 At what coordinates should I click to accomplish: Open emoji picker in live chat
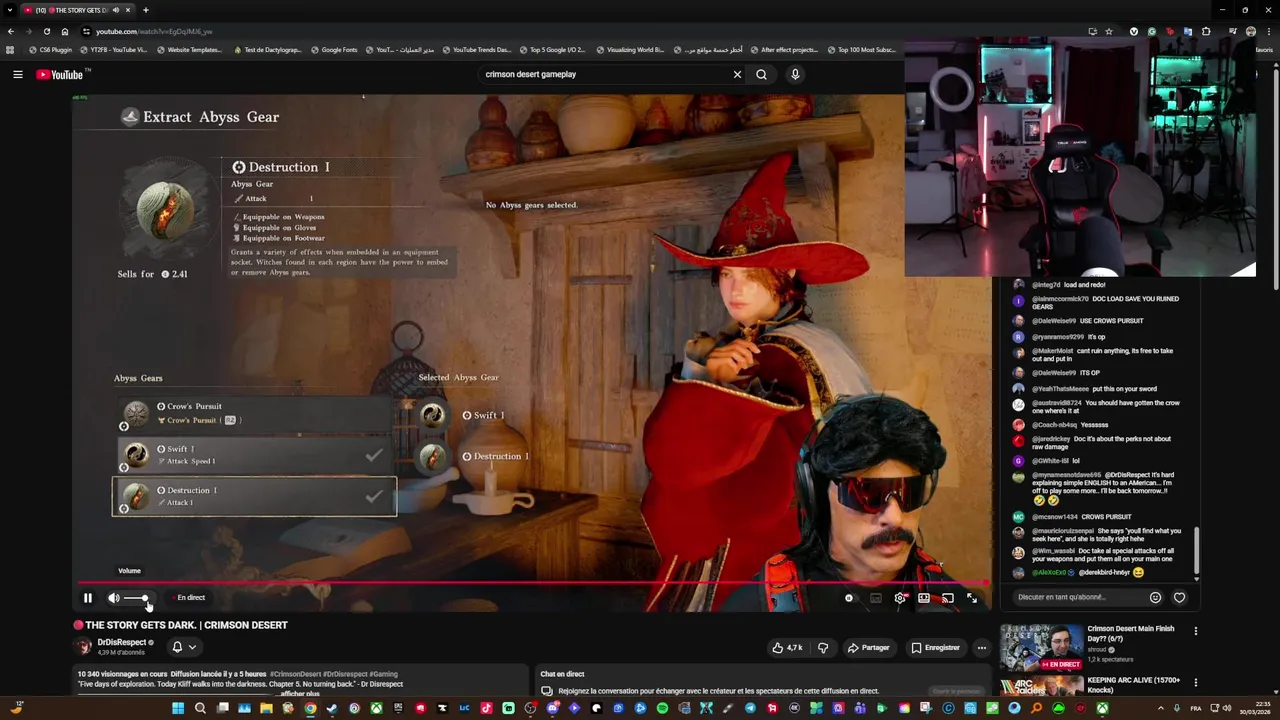pos(1156,597)
